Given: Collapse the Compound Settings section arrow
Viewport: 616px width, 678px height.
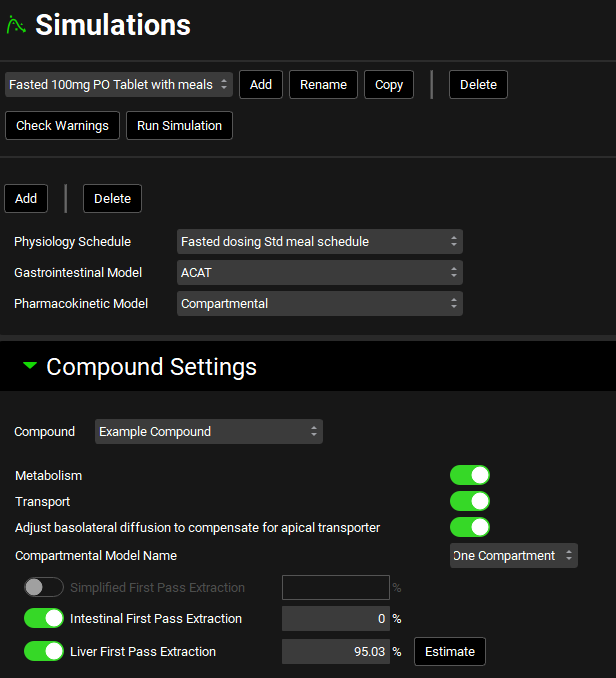Looking at the screenshot, I should click(x=30, y=366).
